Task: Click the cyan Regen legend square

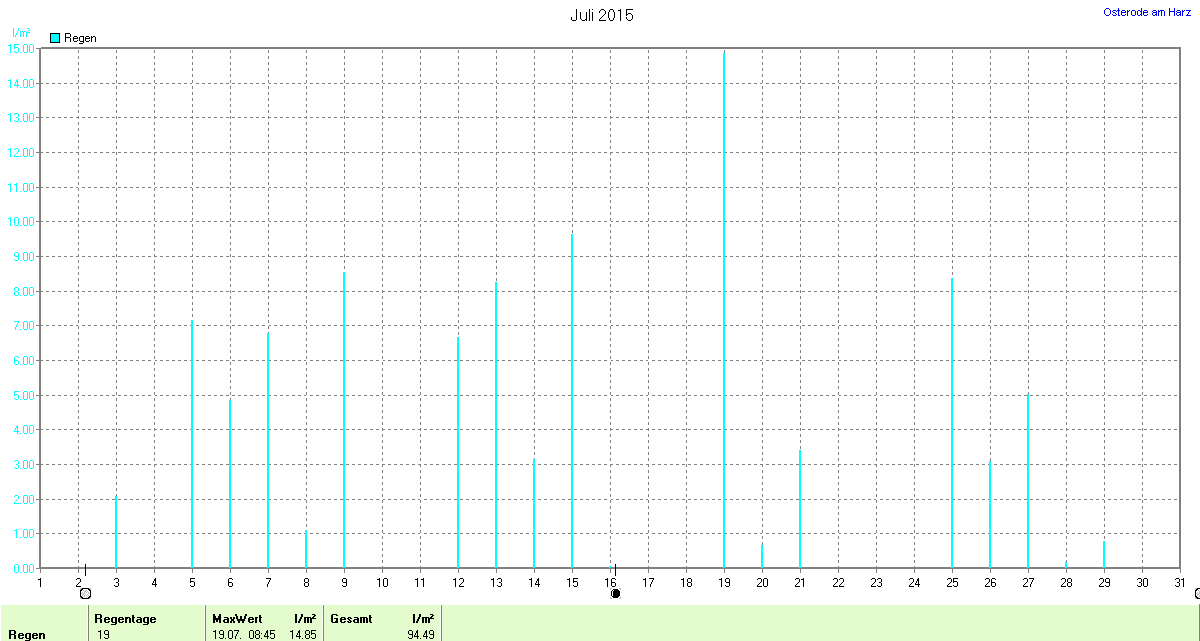Action: (x=55, y=38)
